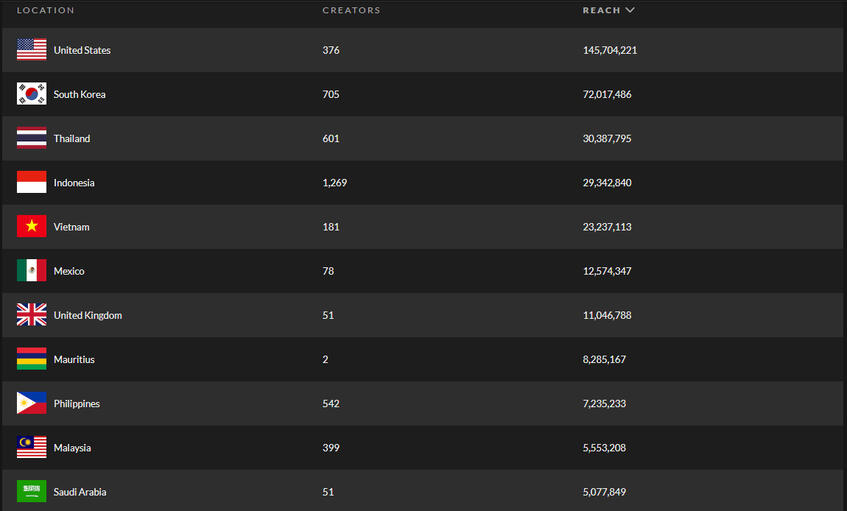Click the sort arrow next to REACH
Image resolution: width=847 pixels, height=511 pixels.
pos(630,10)
